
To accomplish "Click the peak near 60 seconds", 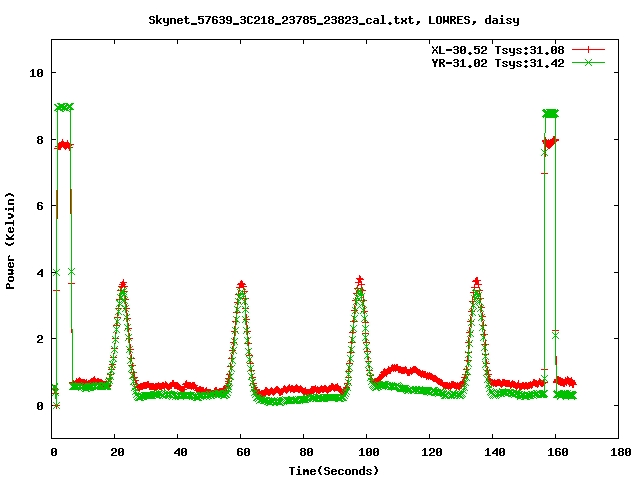I will [x=241, y=285].
